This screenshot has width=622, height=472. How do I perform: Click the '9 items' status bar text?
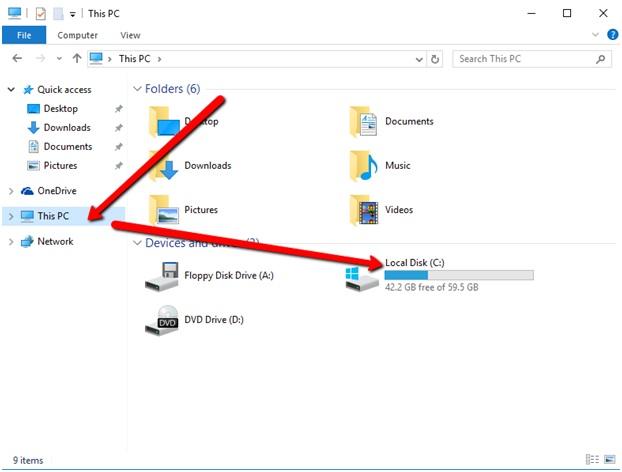tap(28, 460)
